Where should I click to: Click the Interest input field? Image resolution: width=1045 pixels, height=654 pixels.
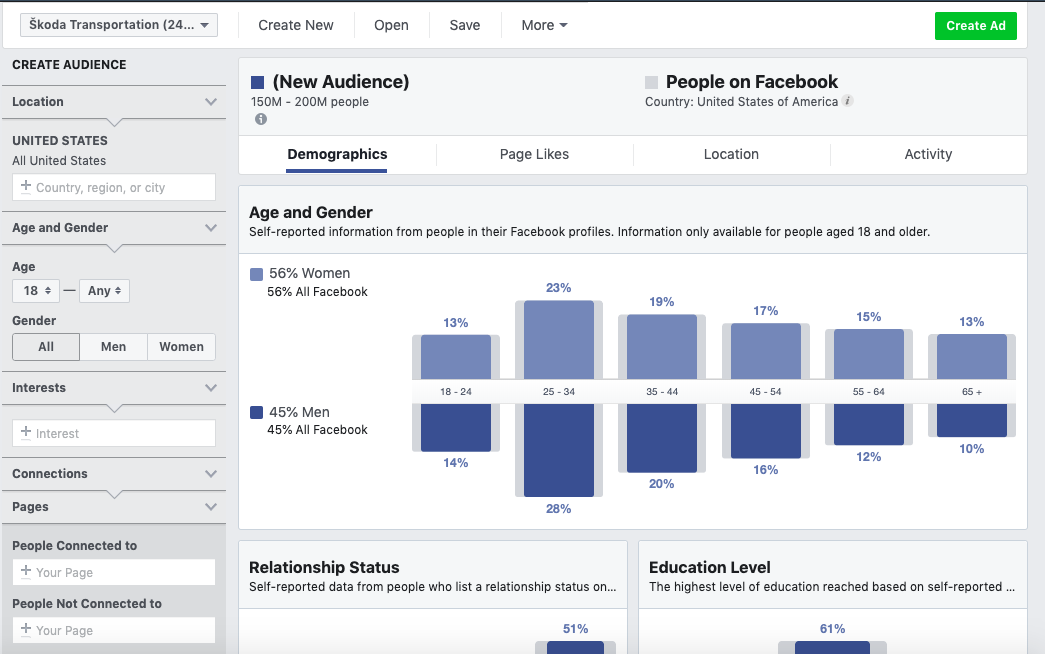click(114, 433)
